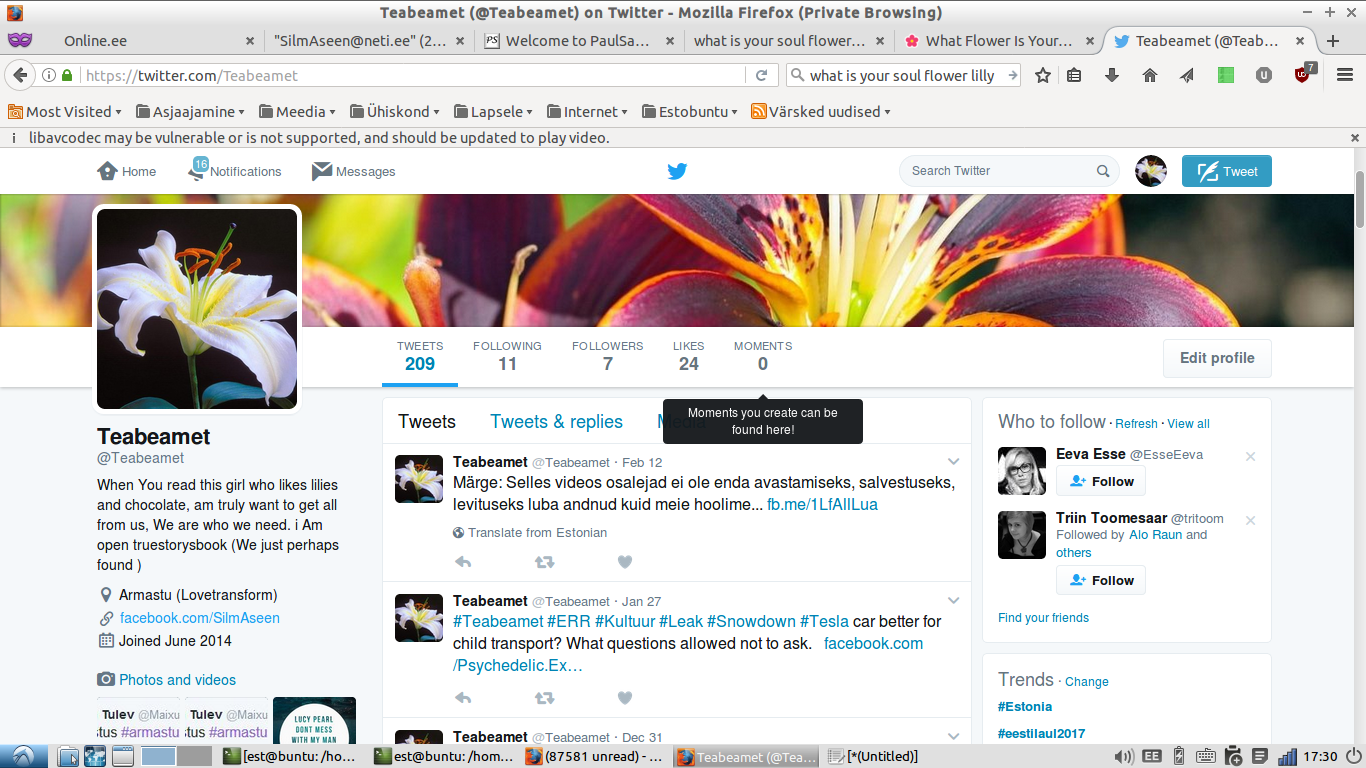Reload the page with the refresh icon
The width and height of the screenshot is (1366, 768).
pos(761,75)
